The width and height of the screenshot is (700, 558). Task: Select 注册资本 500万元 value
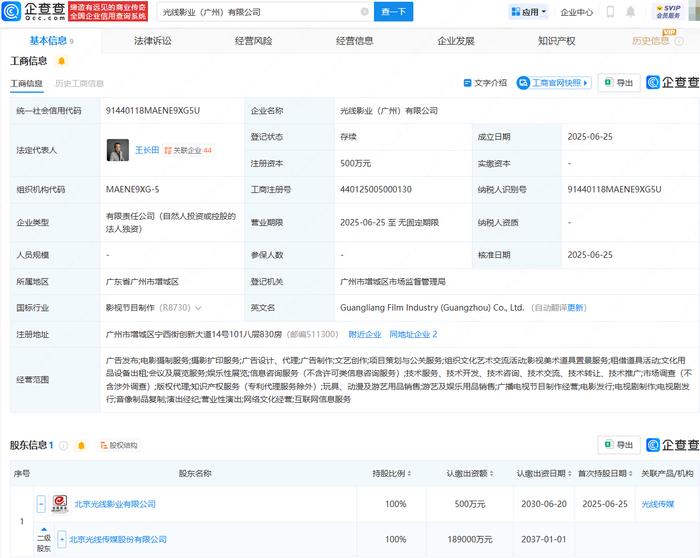coord(355,164)
